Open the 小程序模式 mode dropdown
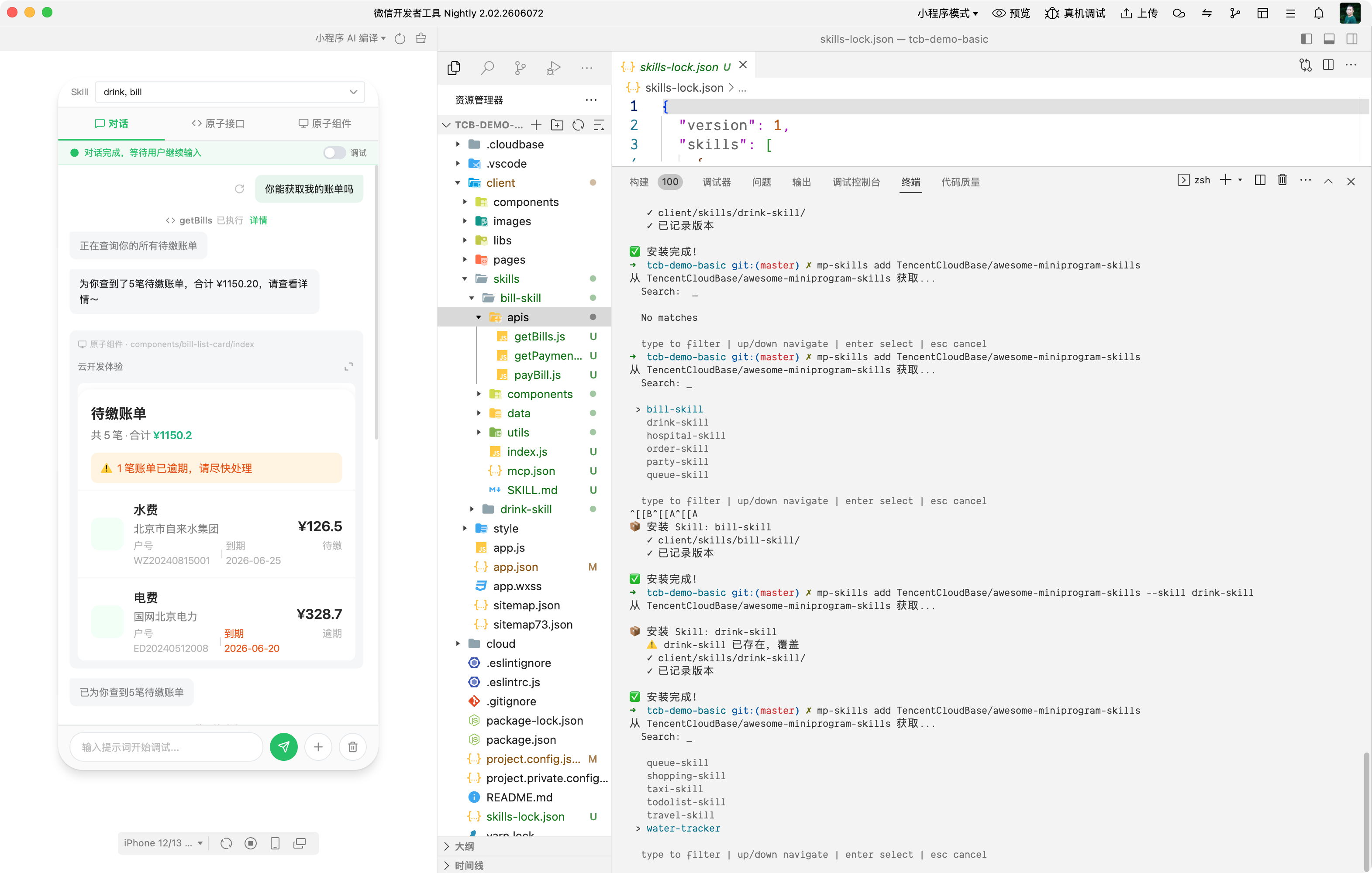The width and height of the screenshot is (1372, 873). (x=948, y=13)
